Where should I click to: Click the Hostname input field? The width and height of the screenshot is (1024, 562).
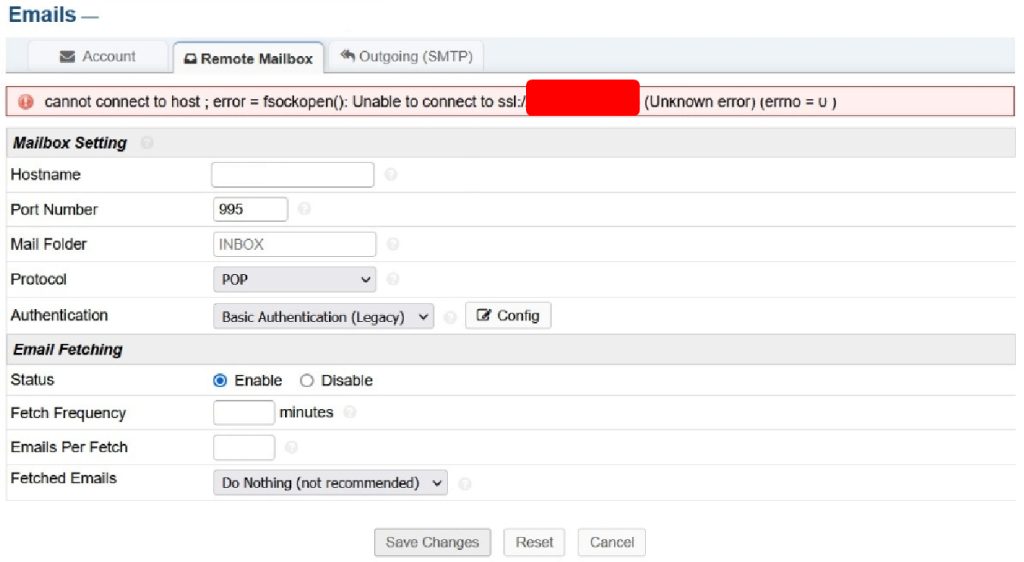pos(293,174)
